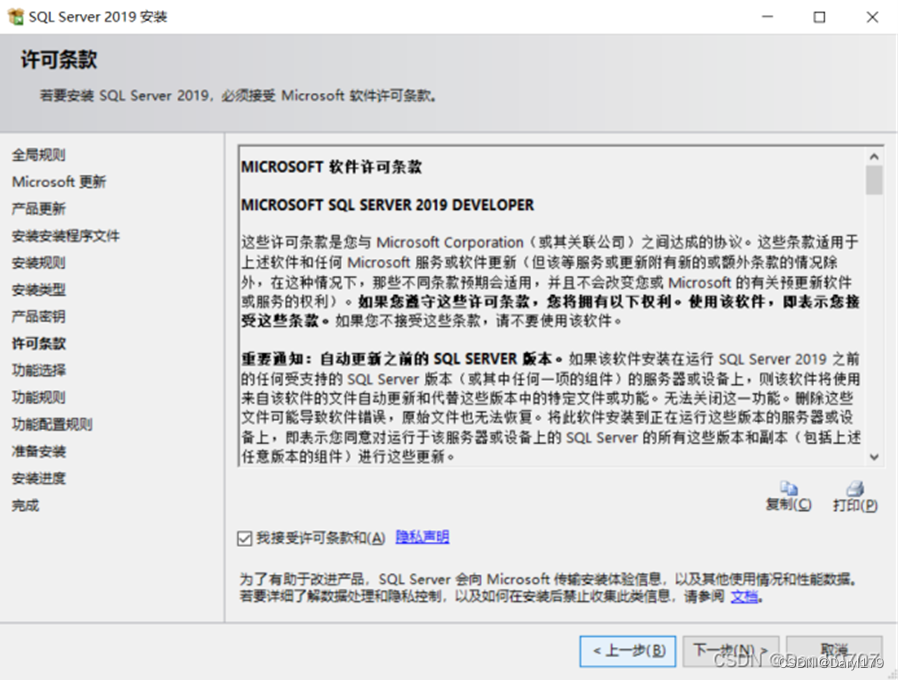Select the 安装进度 step

click(39, 478)
